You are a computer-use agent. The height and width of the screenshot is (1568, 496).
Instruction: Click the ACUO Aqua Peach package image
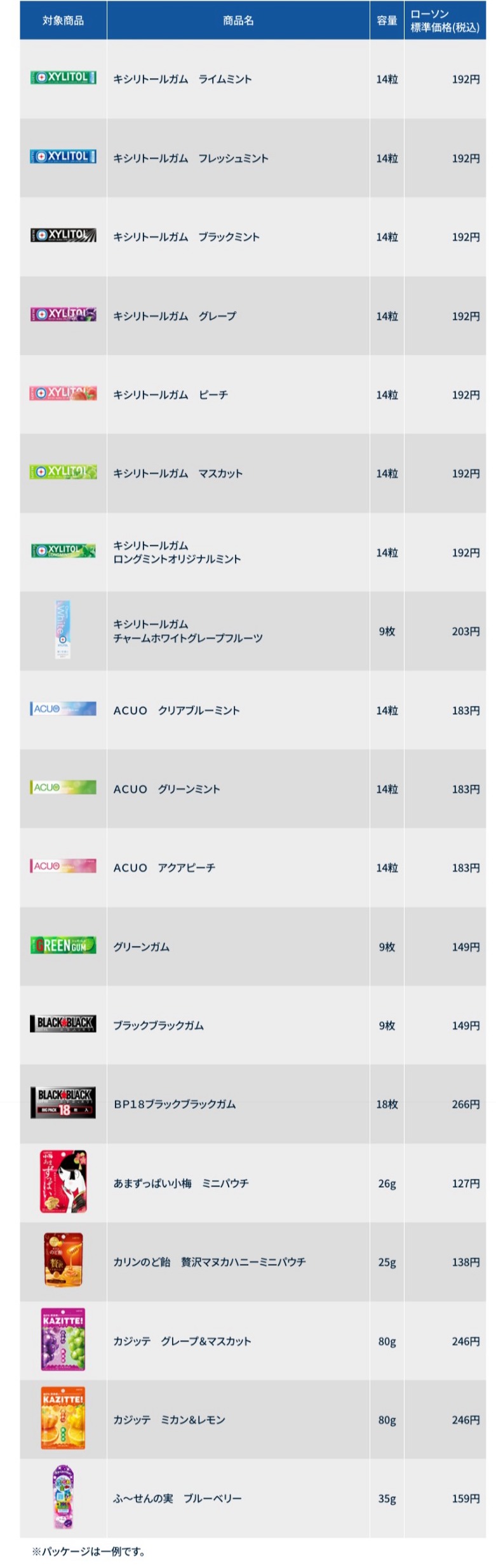point(64,866)
